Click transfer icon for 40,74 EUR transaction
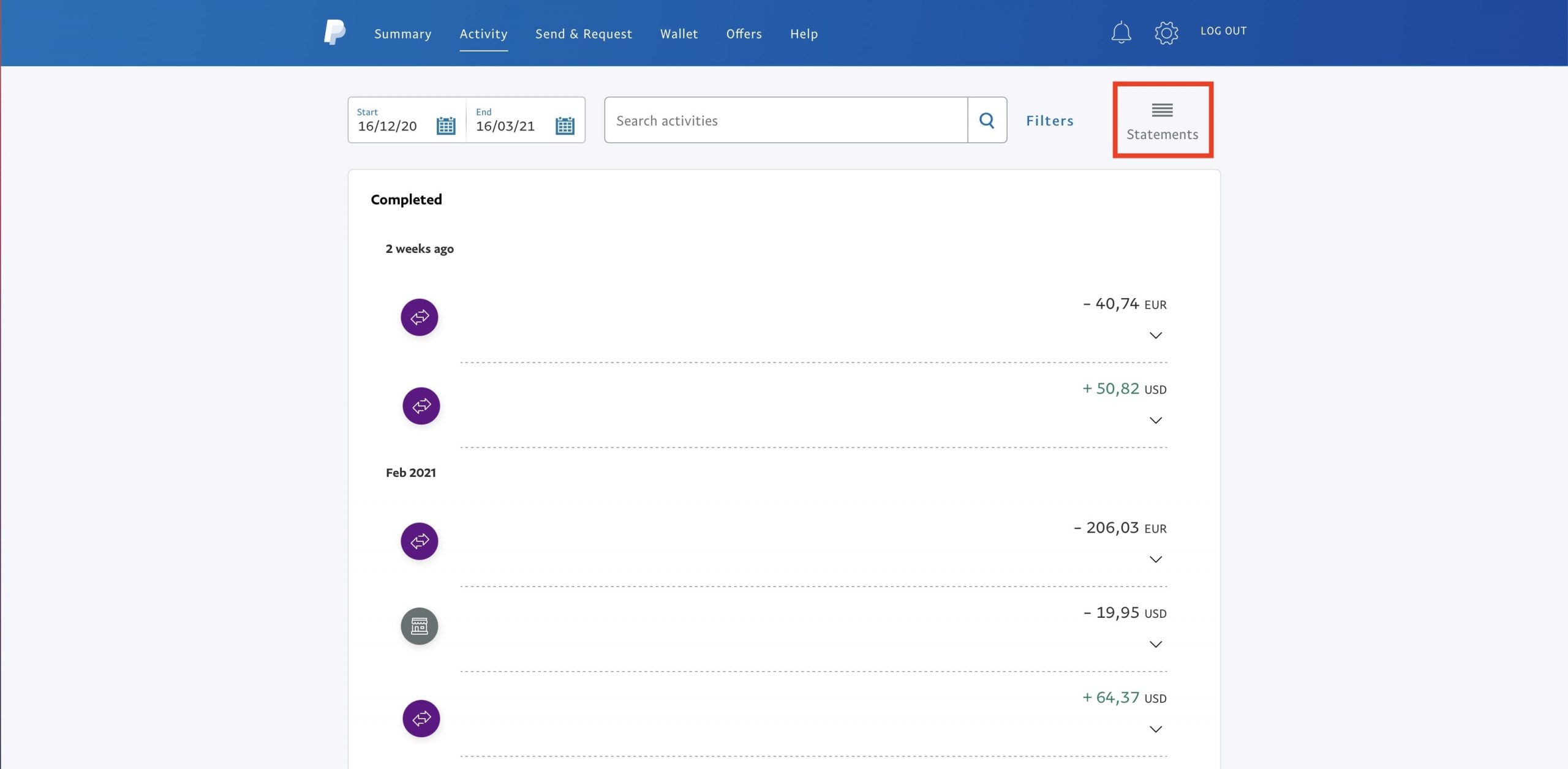This screenshot has width=1568, height=769. tap(420, 317)
